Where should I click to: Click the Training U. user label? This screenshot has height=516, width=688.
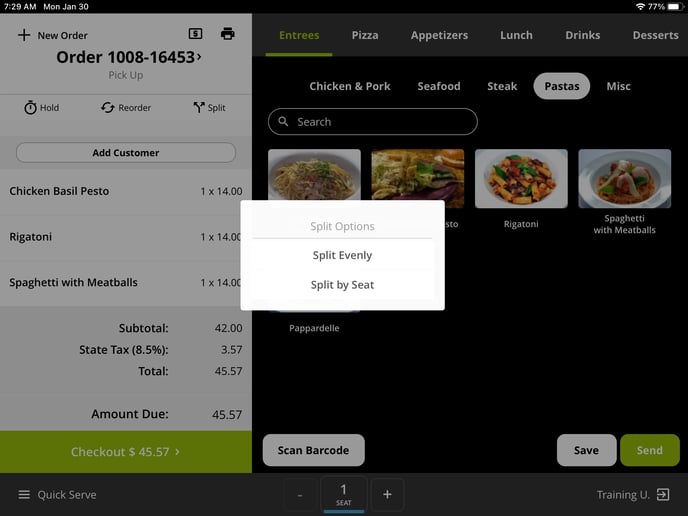[623, 495]
